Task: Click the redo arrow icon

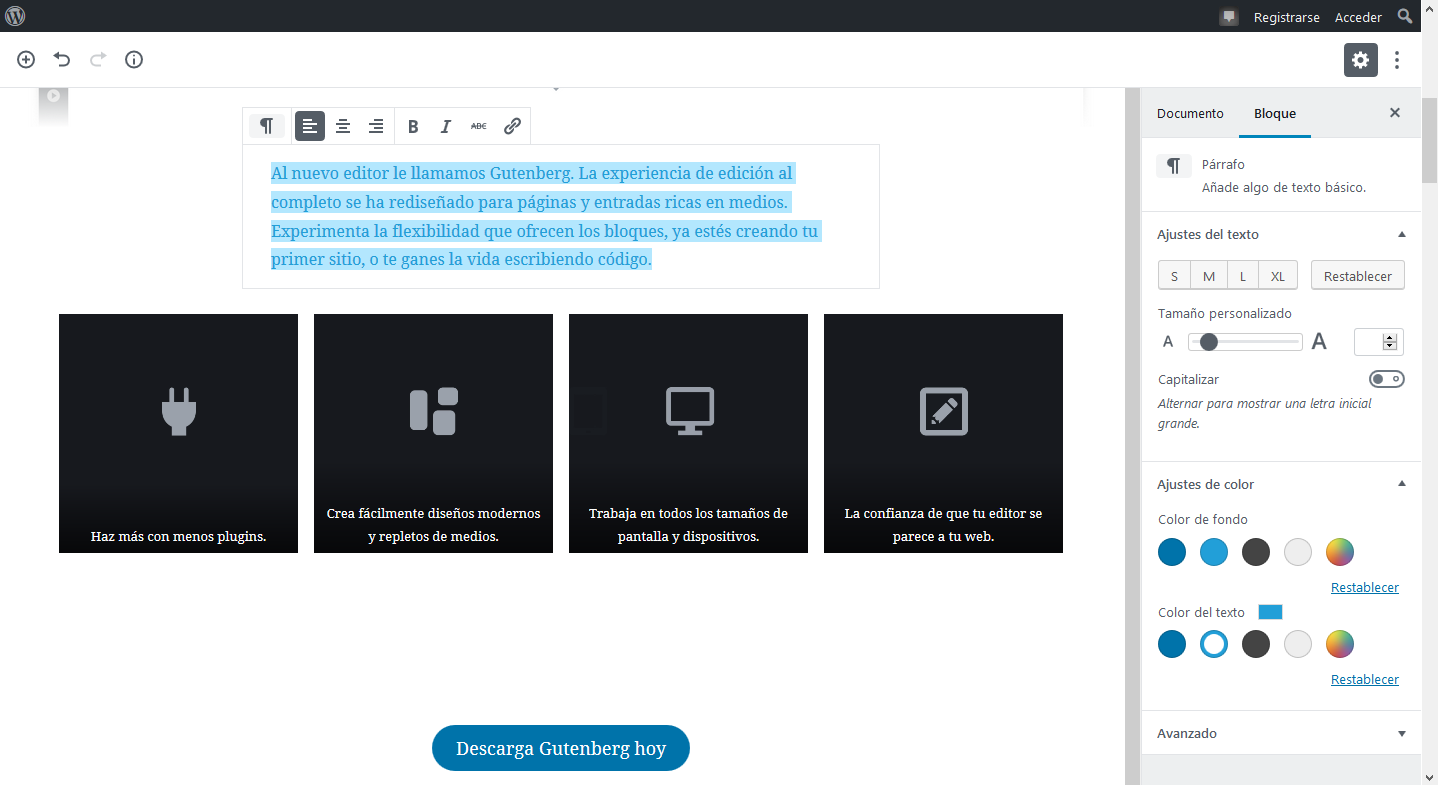Action: pos(98,60)
